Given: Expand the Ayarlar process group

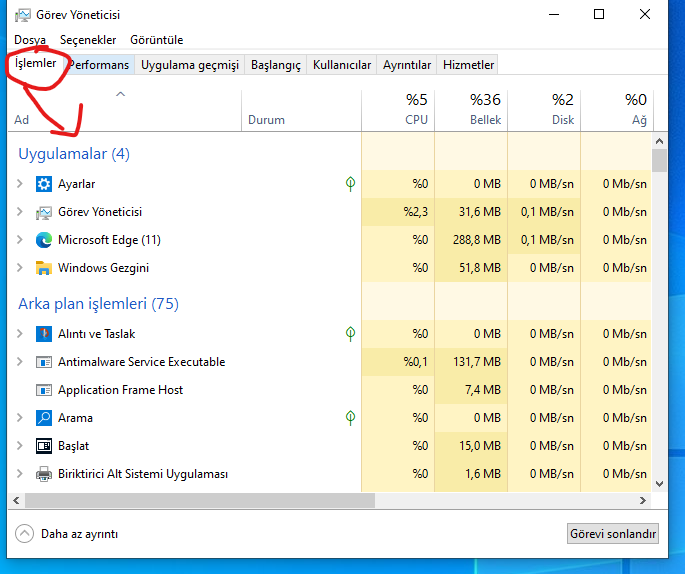Looking at the screenshot, I should pos(20,184).
